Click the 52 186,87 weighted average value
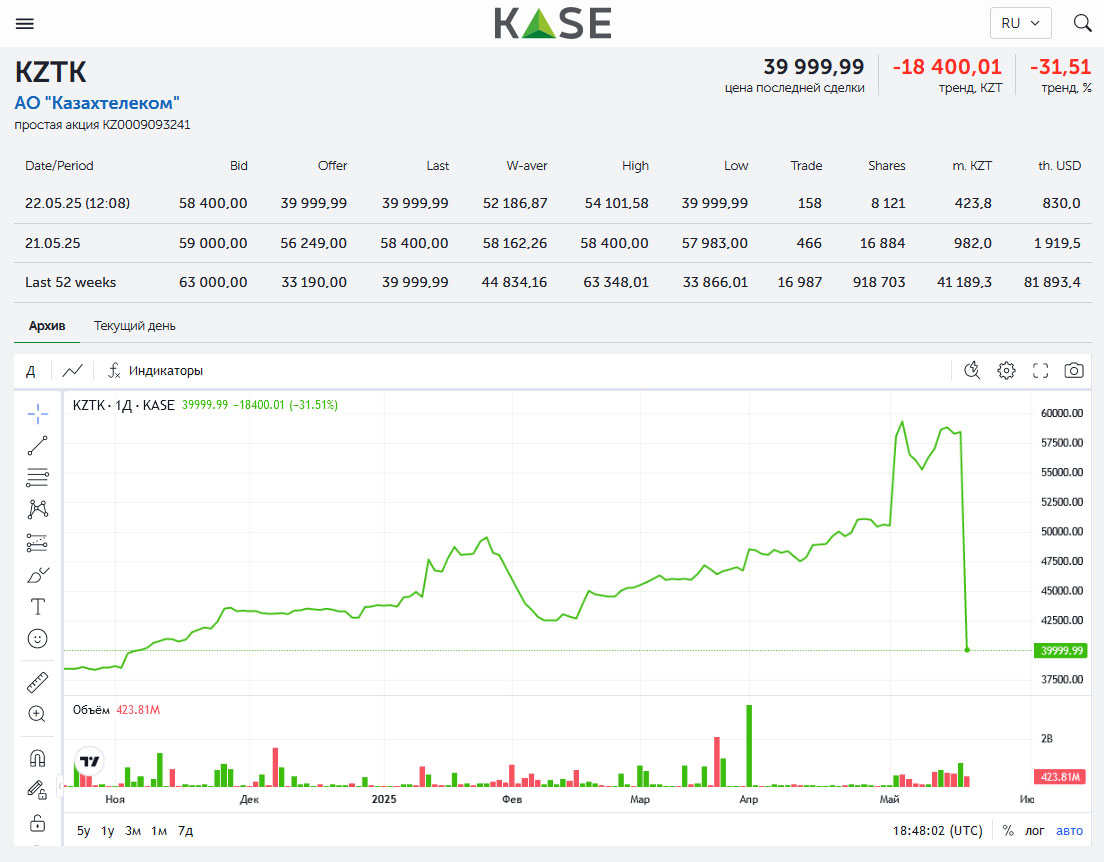The height and width of the screenshot is (862, 1104). click(x=515, y=204)
